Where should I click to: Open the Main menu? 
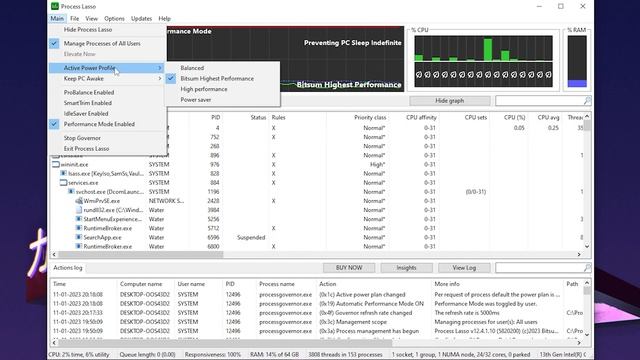[x=57, y=18]
